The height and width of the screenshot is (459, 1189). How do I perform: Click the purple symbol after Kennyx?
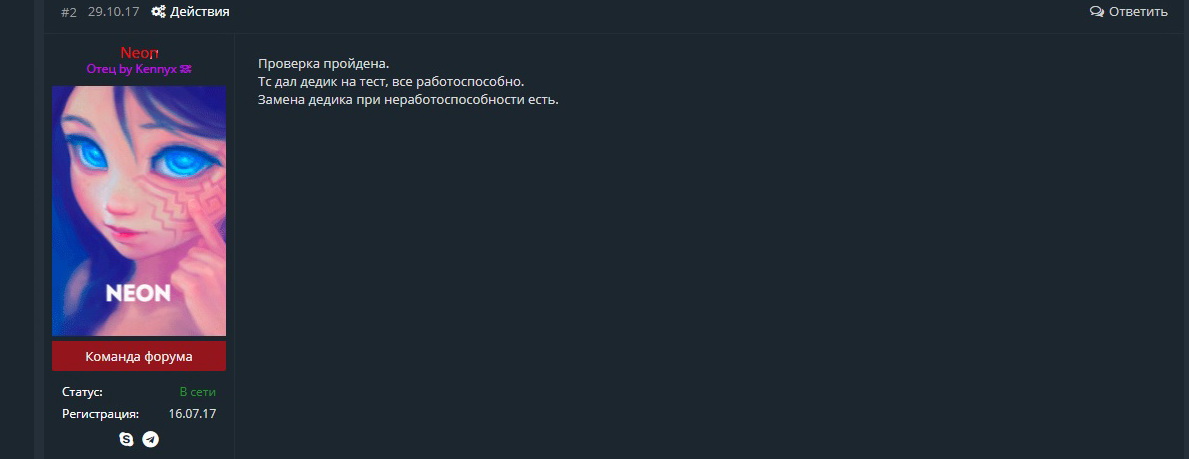[x=186, y=69]
